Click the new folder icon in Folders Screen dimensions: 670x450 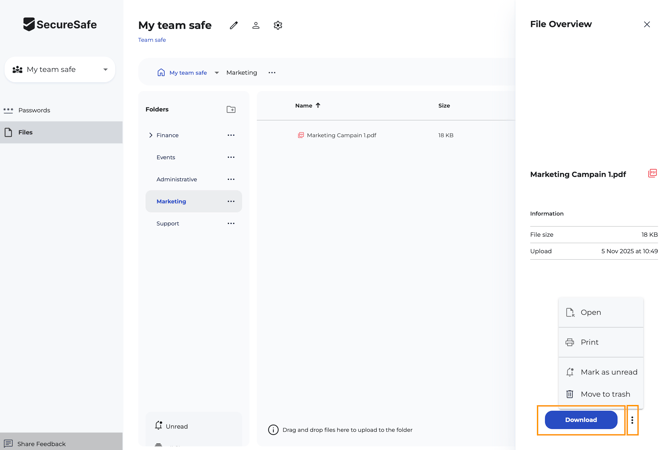point(231,110)
